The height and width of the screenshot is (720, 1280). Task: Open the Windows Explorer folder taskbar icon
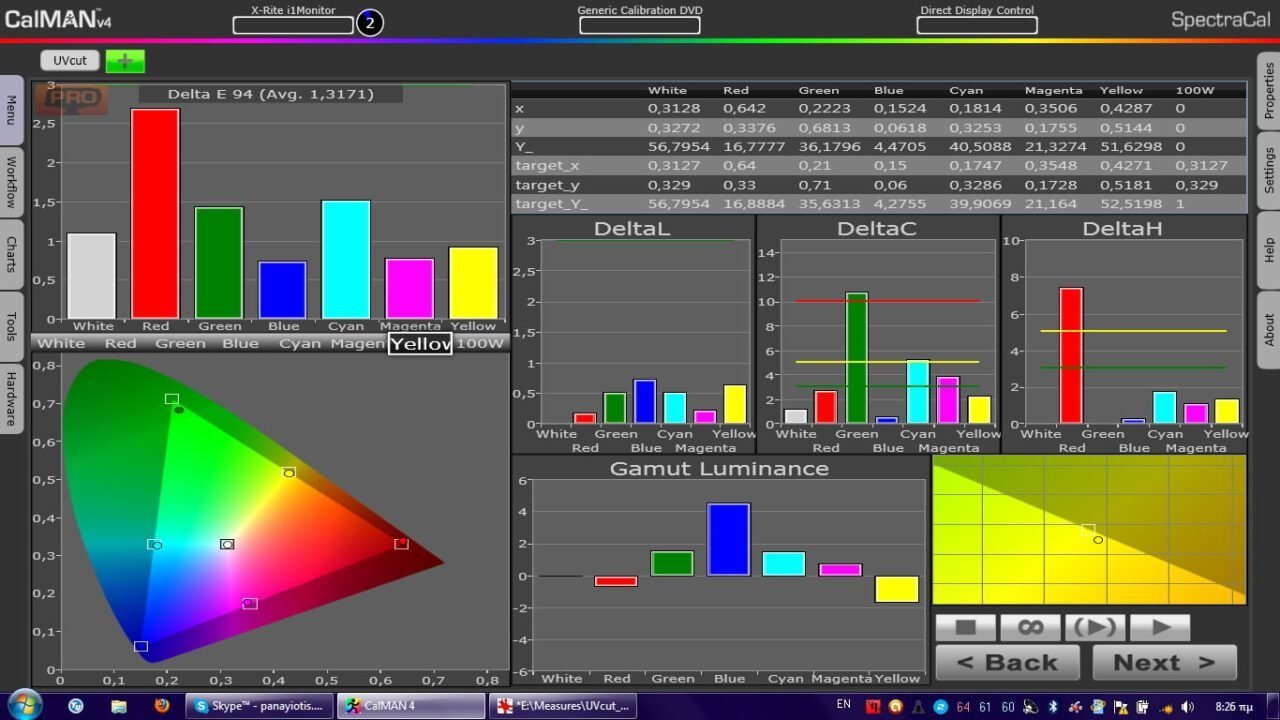(x=119, y=706)
